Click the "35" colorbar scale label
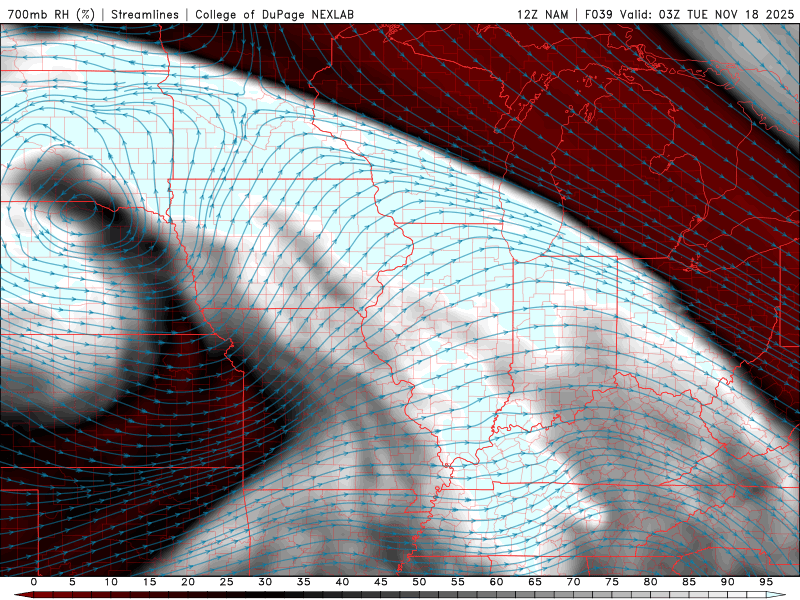Image resolution: width=800 pixels, height=600 pixels. pyautogui.click(x=304, y=582)
